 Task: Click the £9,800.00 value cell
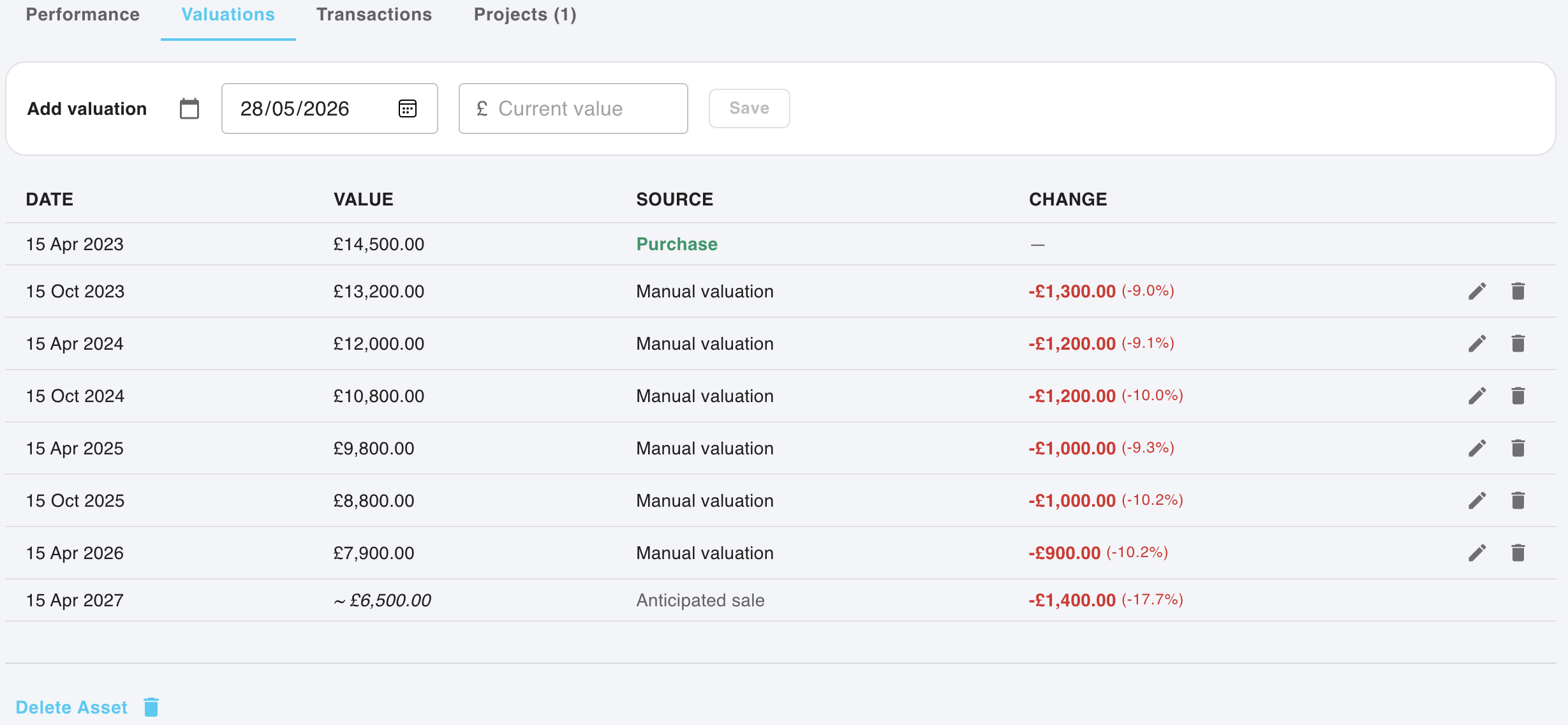pos(374,449)
